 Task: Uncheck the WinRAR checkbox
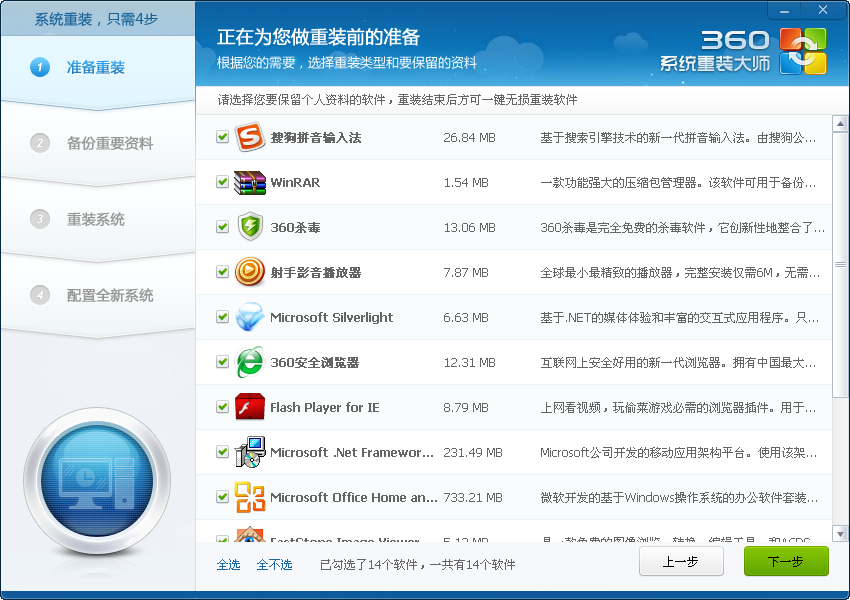pyautogui.click(x=223, y=182)
